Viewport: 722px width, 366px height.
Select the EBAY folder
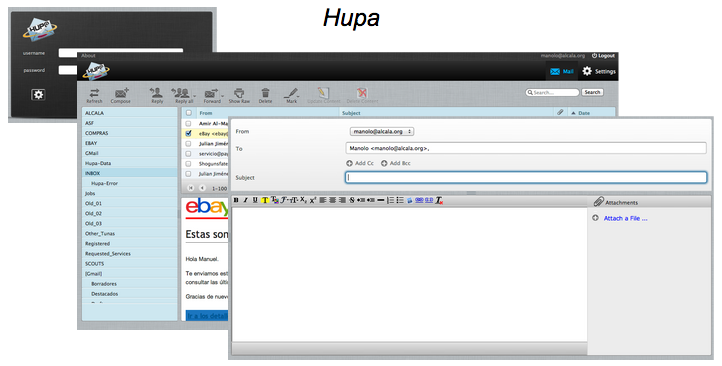pos(129,143)
